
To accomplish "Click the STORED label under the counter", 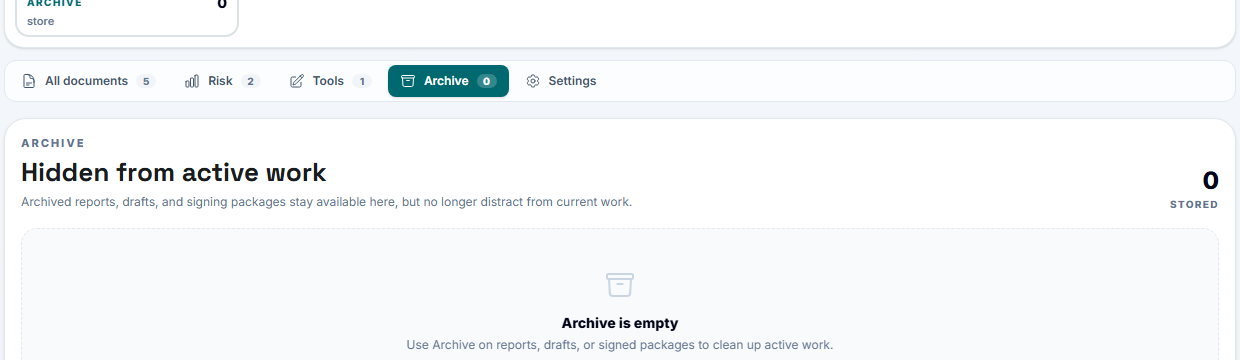I will tap(1194, 204).
